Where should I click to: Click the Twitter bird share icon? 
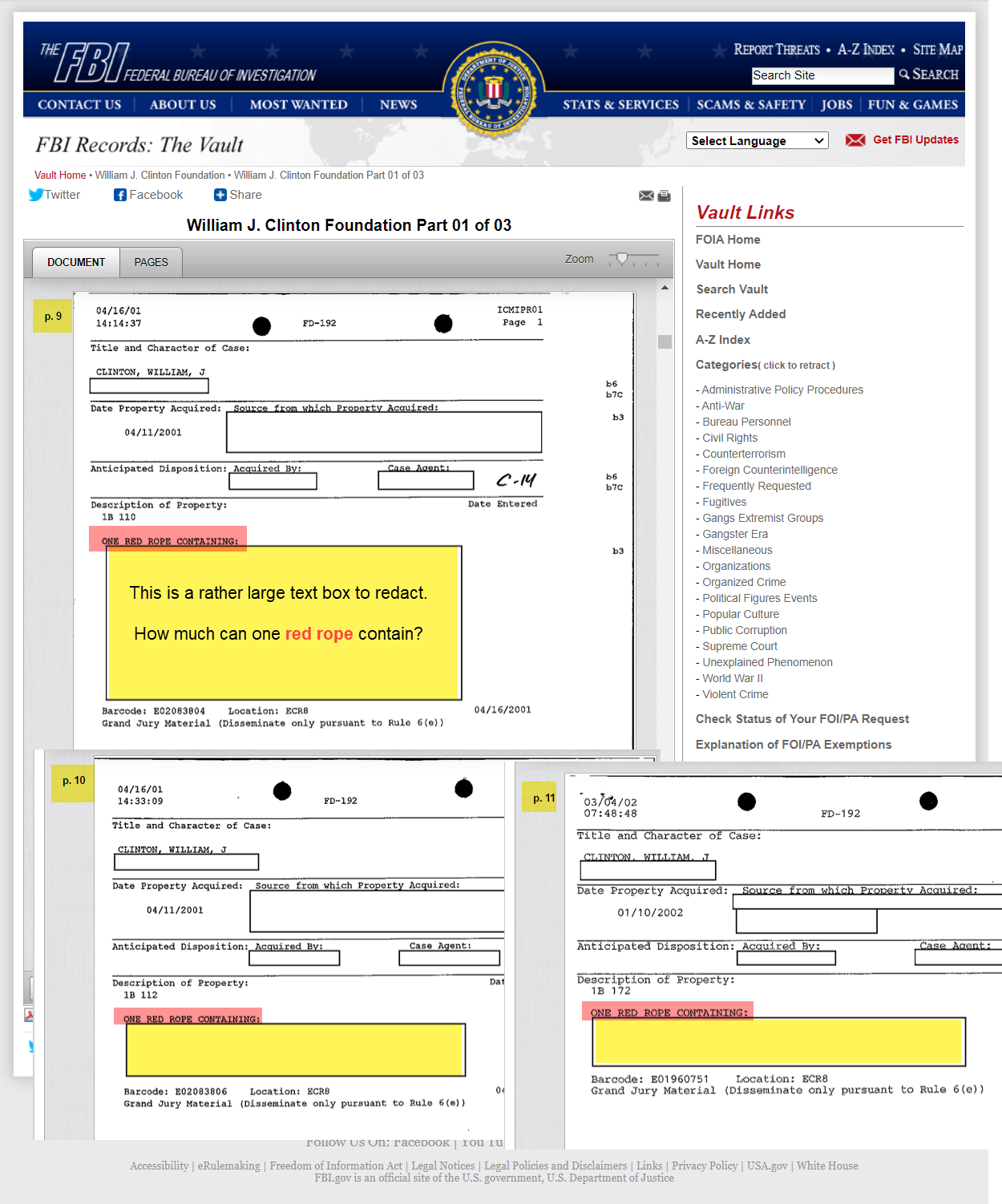36,195
